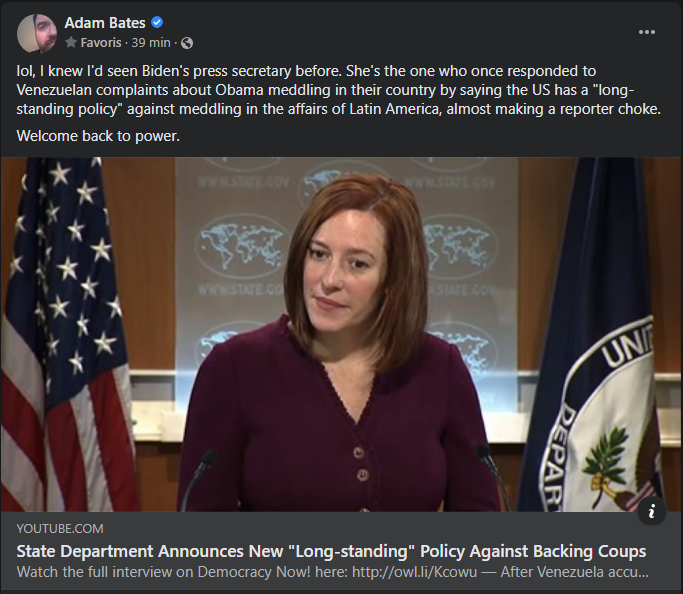The height and width of the screenshot is (594, 683).
Task: Open the State Department briefing video thumbnail
Action: (x=342, y=334)
